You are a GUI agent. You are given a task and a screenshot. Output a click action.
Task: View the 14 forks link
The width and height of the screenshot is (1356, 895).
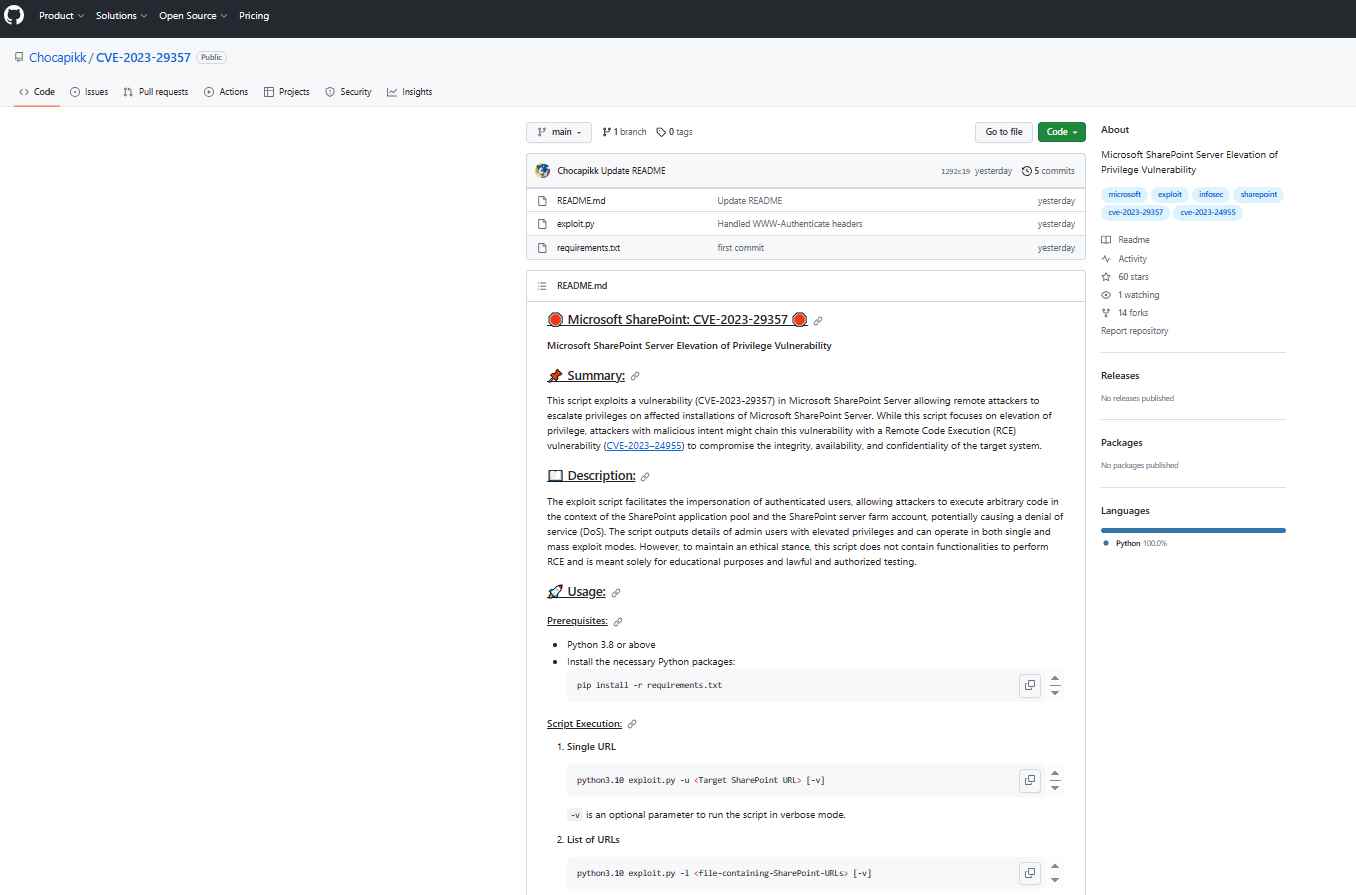1125,313
